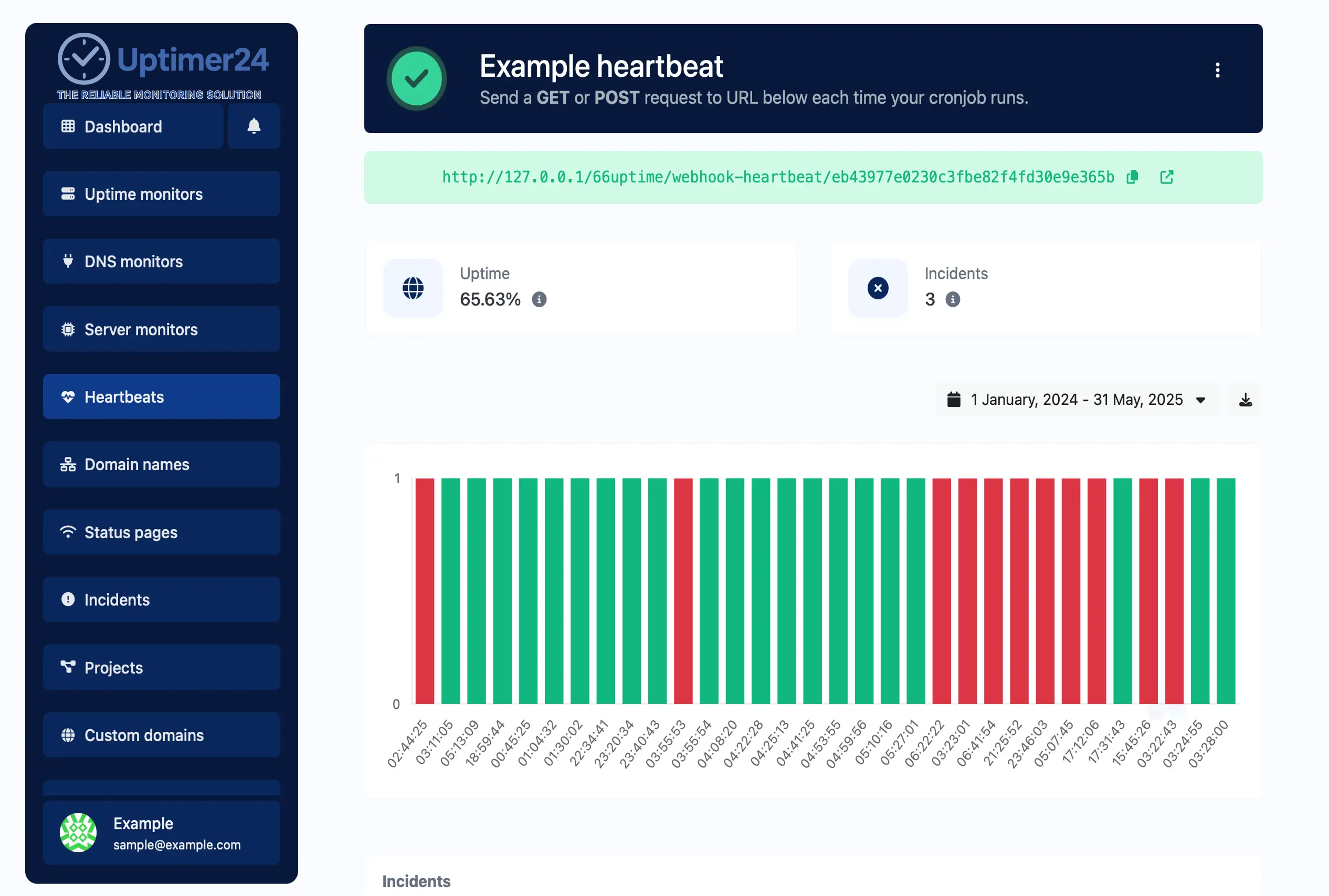1329x896 pixels.
Task: Click the Custom domains globe icon
Action: coord(68,735)
